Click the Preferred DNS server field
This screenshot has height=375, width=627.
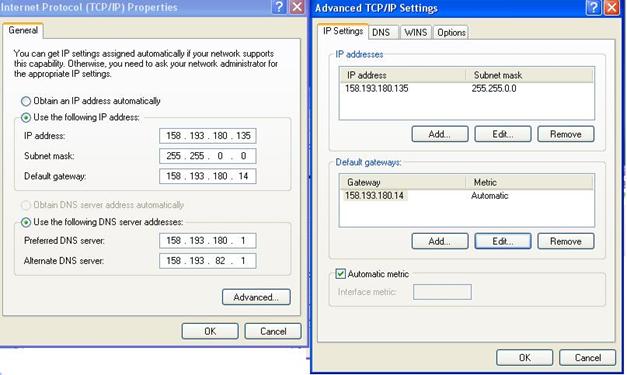[208, 241]
